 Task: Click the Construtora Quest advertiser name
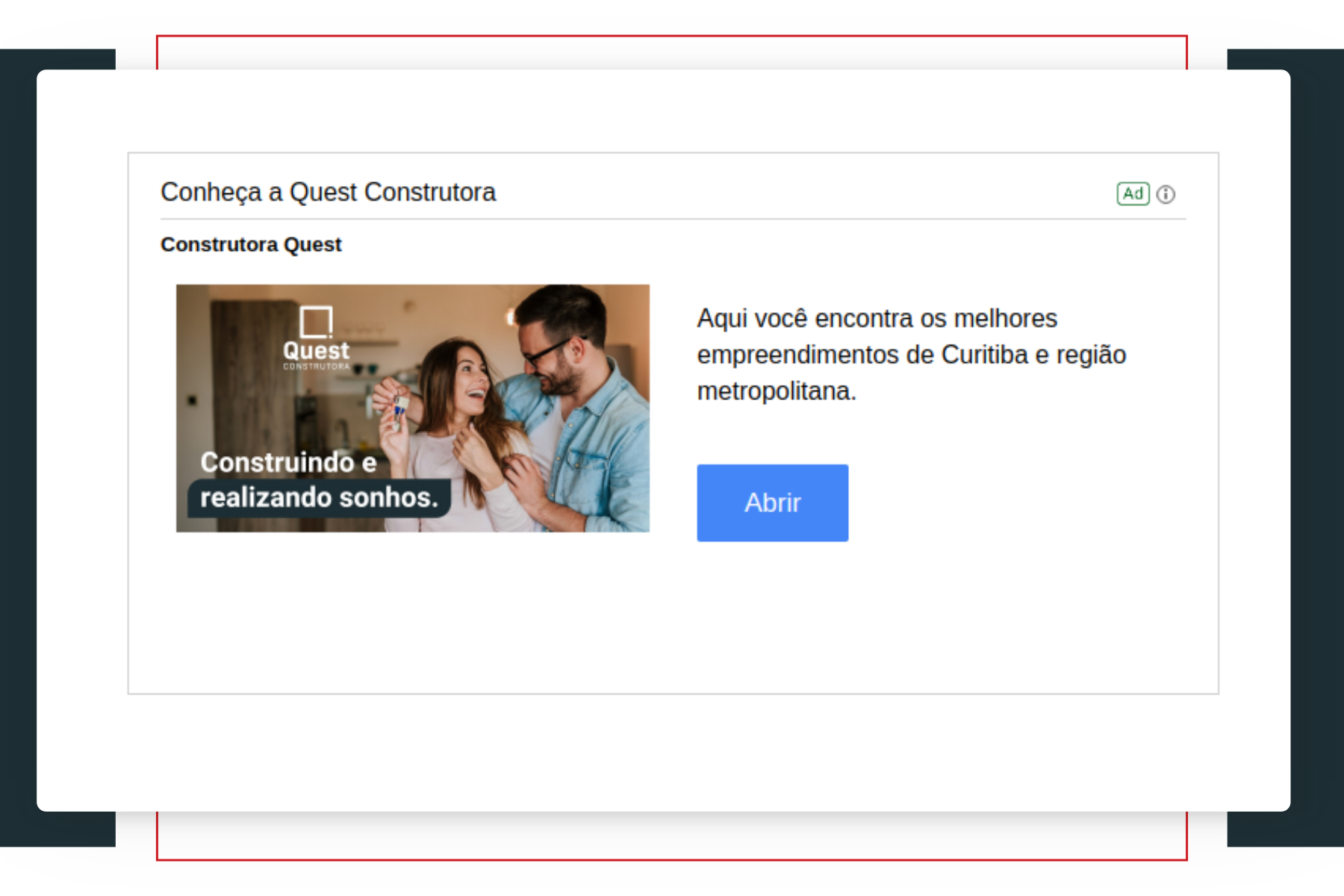coord(251,245)
